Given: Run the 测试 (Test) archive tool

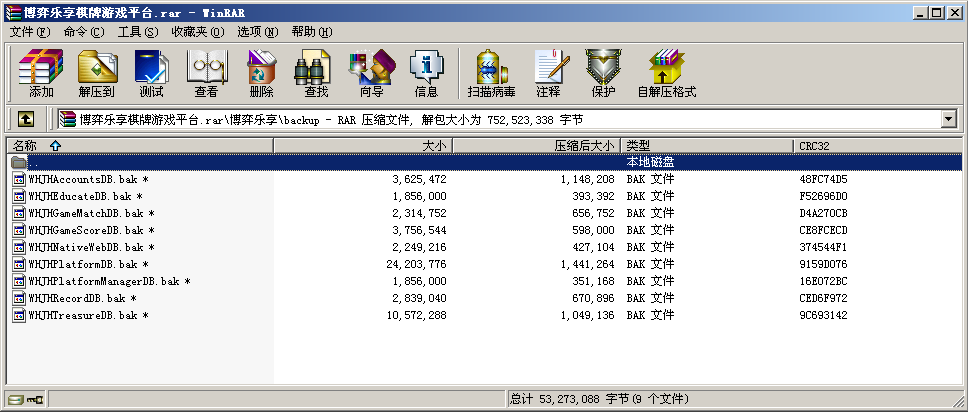Looking at the screenshot, I should pos(151,73).
